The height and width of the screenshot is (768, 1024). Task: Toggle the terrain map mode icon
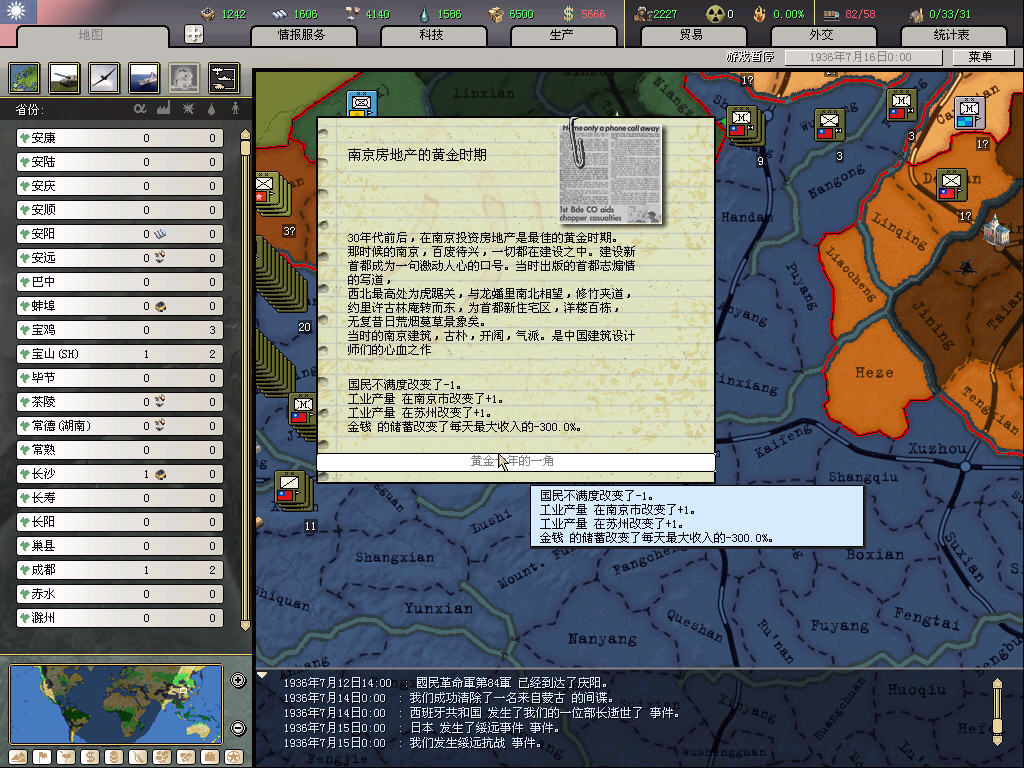(x=18, y=756)
